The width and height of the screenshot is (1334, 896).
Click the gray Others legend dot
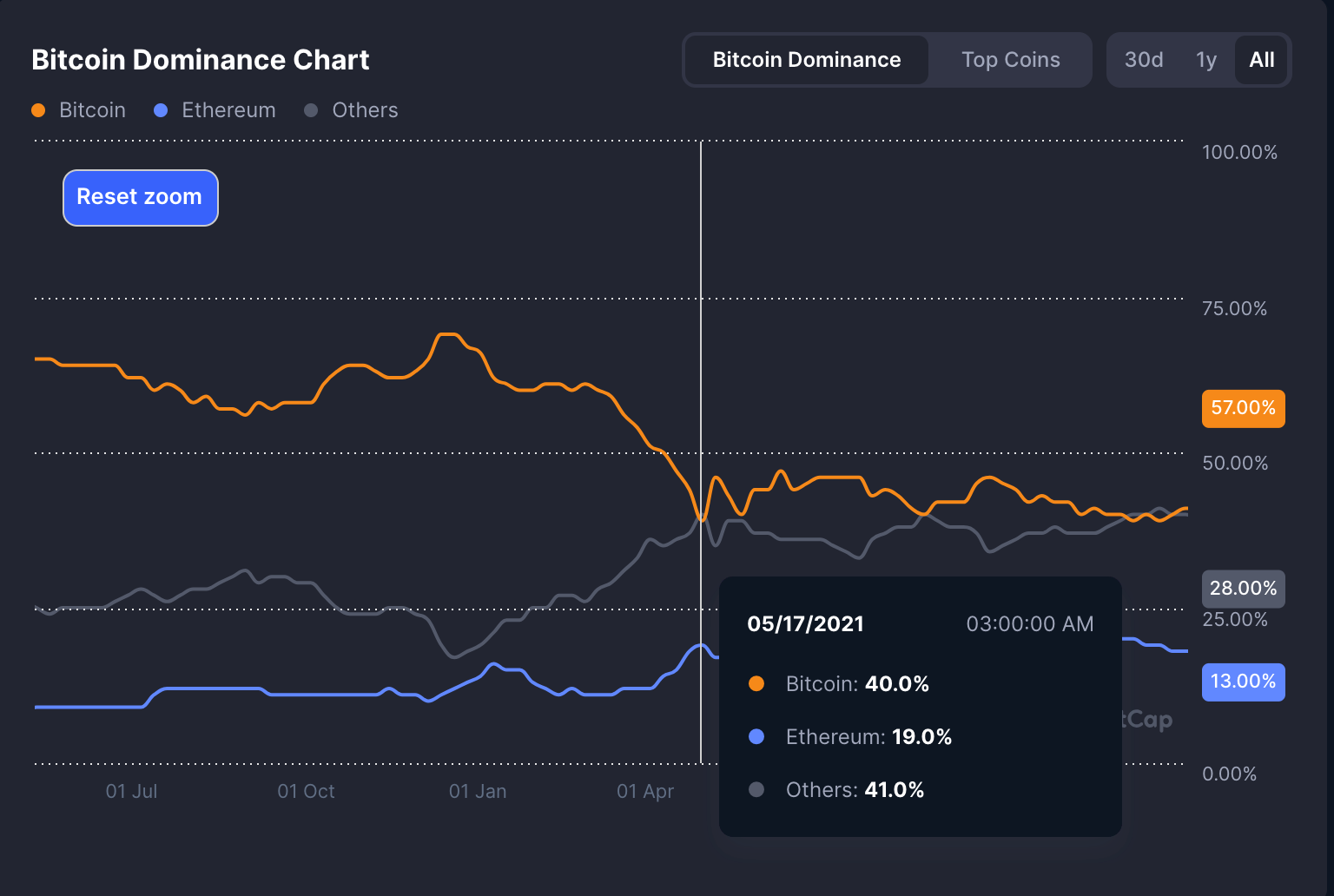(x=311, y=110)
